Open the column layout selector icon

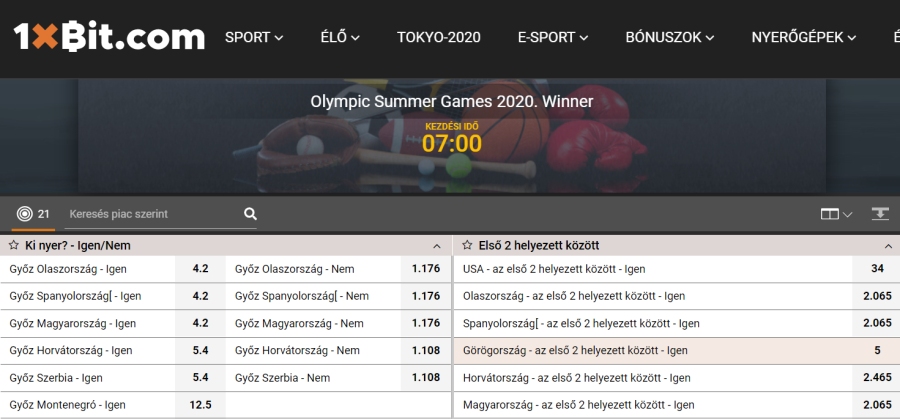(x=836, y=214)
